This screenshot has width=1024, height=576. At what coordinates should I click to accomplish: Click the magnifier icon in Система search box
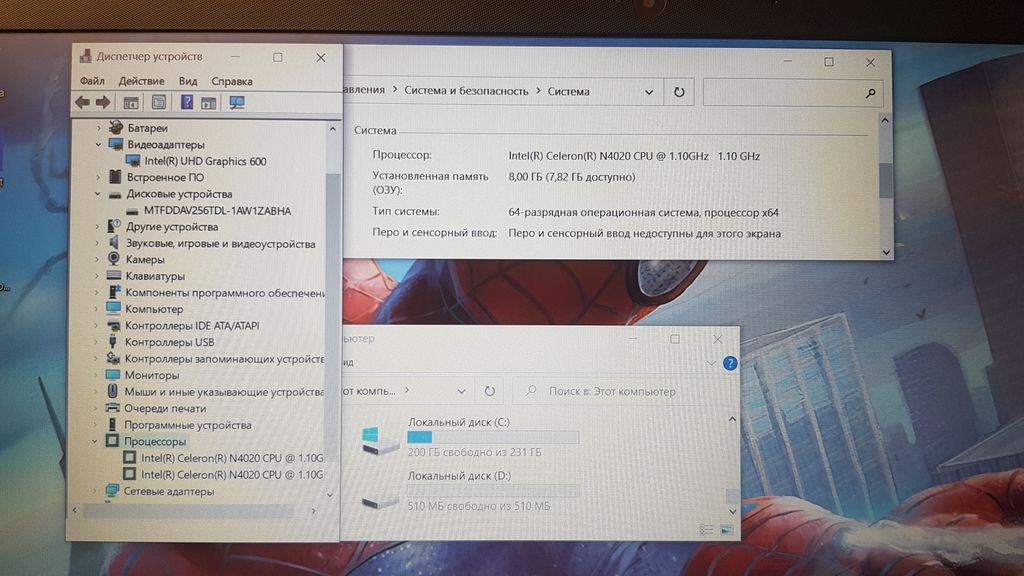point(870,93)
